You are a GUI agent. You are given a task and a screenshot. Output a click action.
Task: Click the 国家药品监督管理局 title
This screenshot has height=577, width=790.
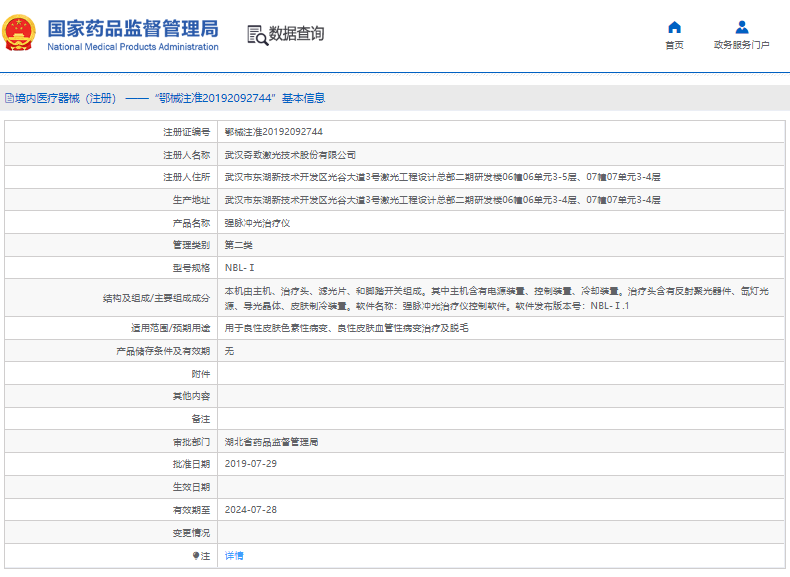coord(133,29)
